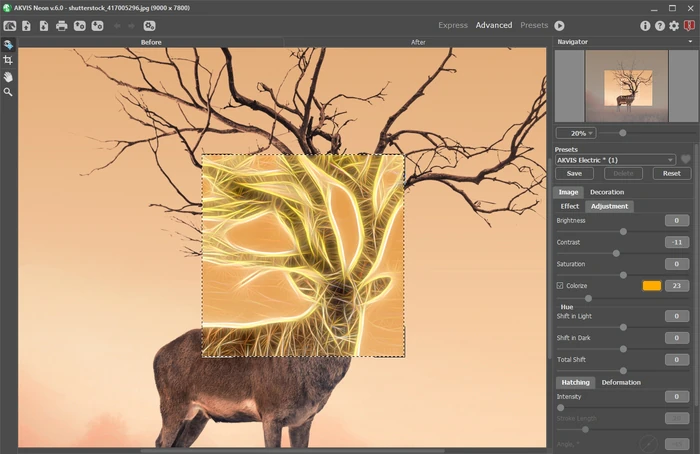Click the Saturation slider handle
The image size is (700, 454).
click(623, 275)
